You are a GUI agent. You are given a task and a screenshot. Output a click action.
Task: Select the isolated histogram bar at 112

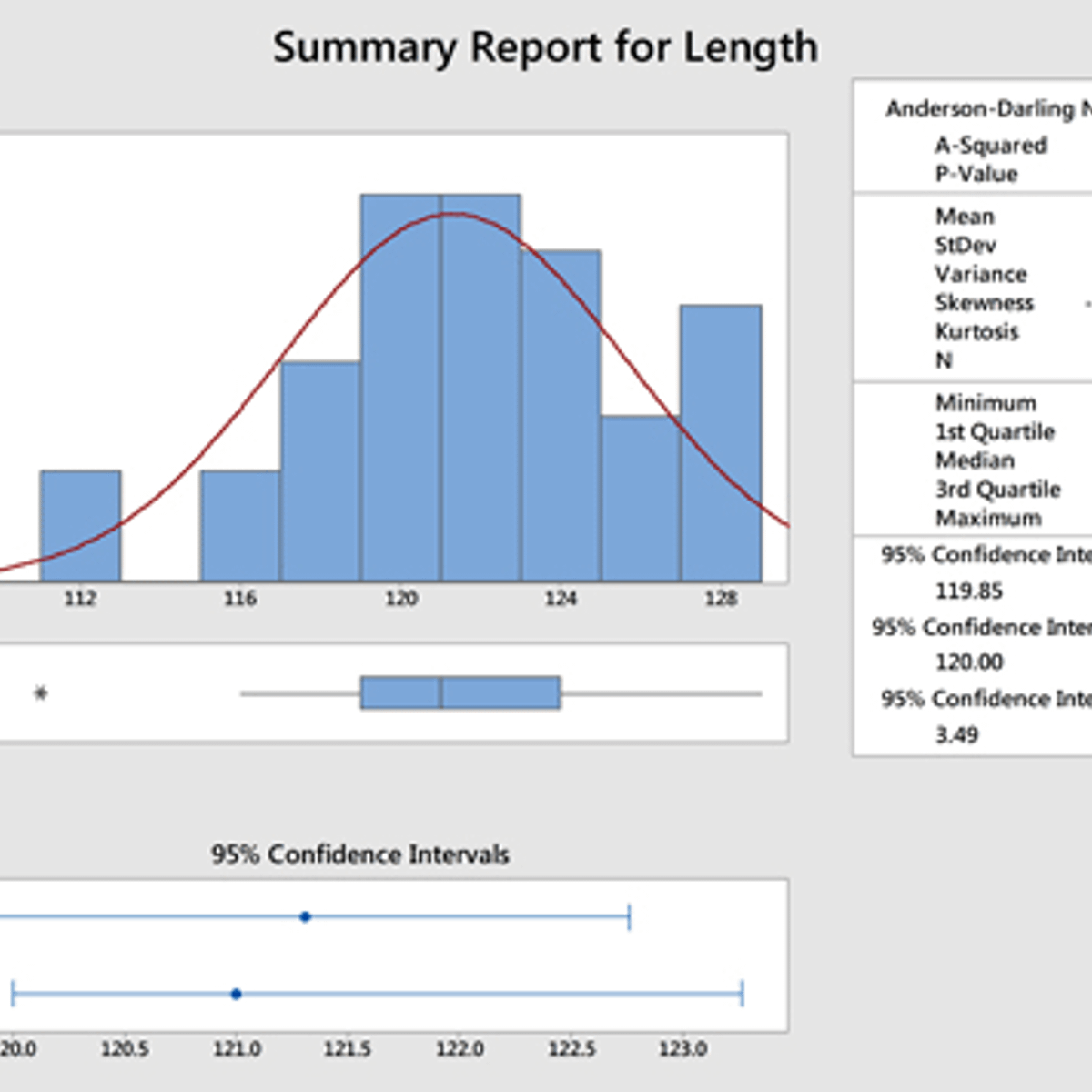point(80,525)
